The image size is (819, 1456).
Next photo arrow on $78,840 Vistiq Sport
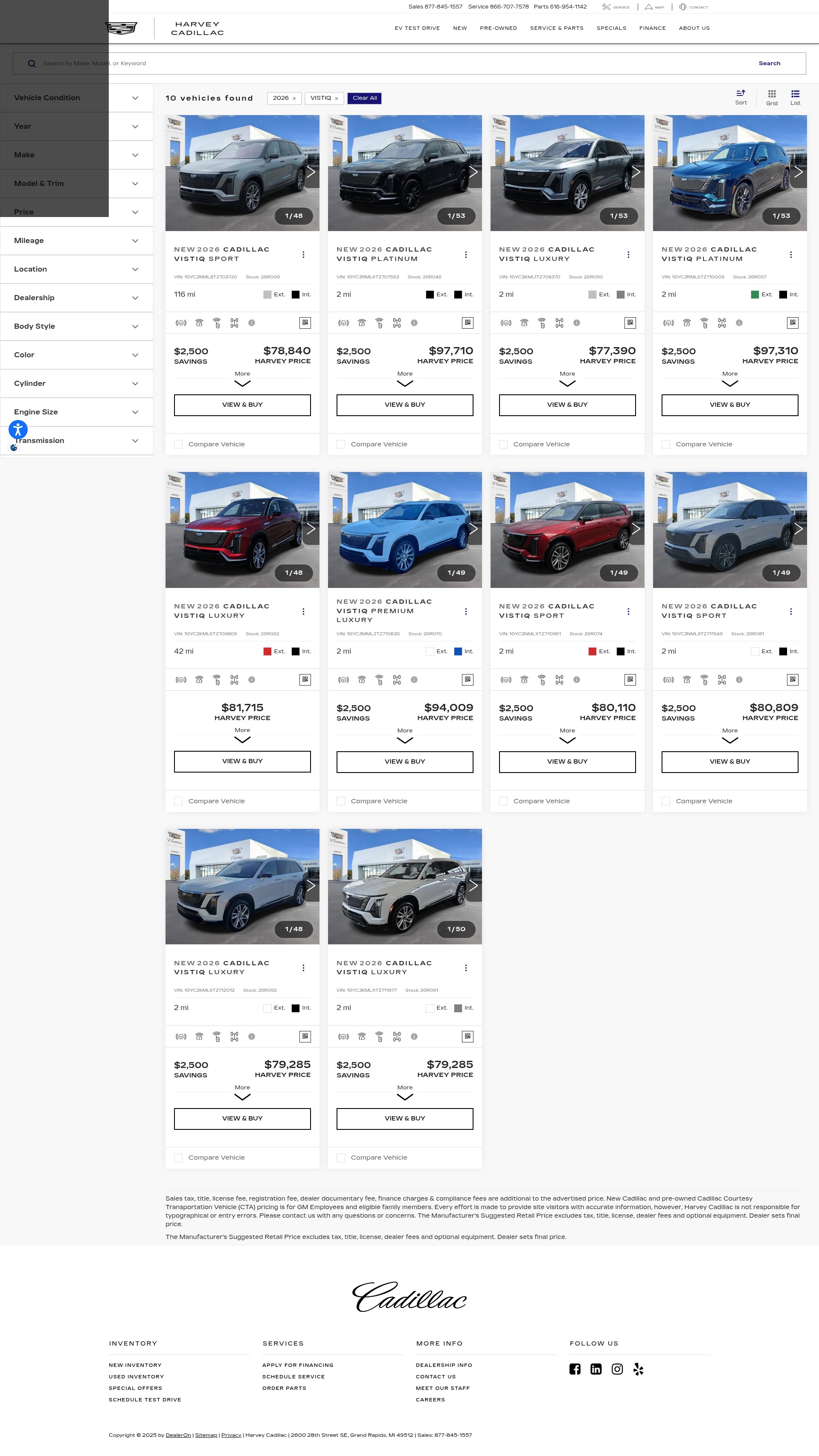click(x=311, y=172)
